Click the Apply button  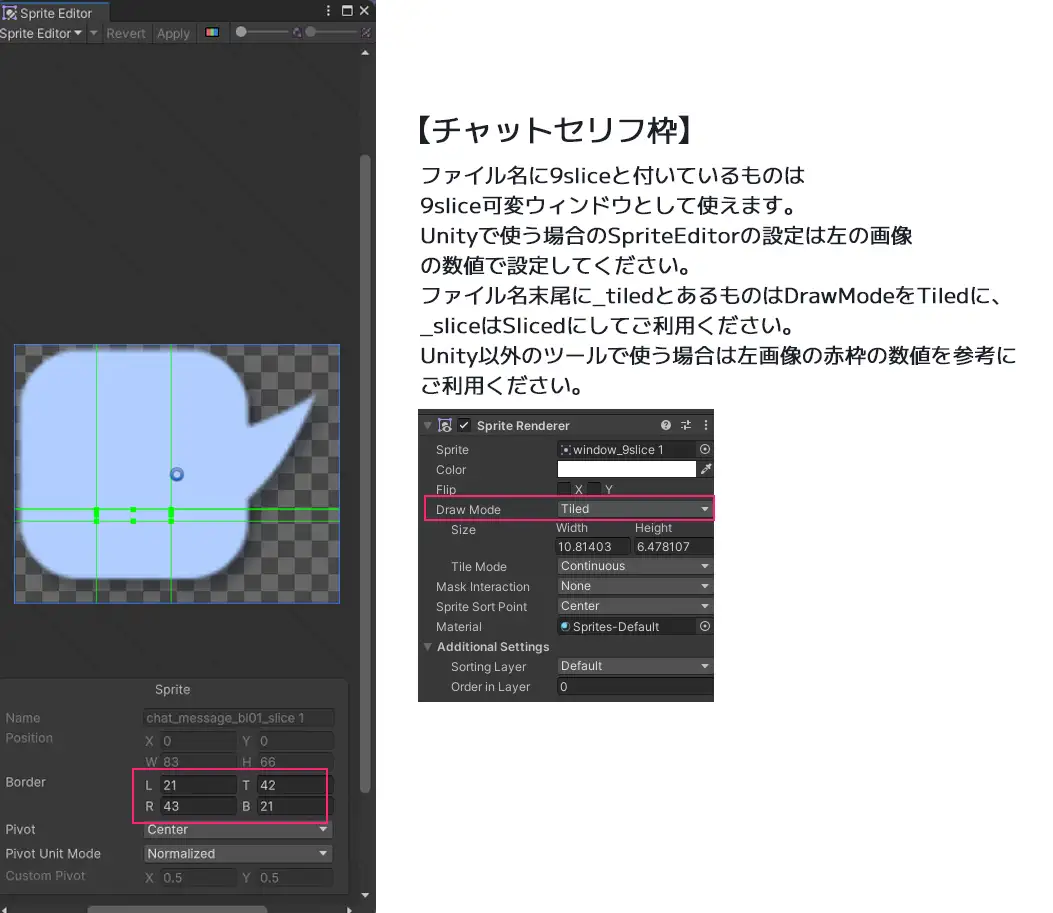pos(172,33)
